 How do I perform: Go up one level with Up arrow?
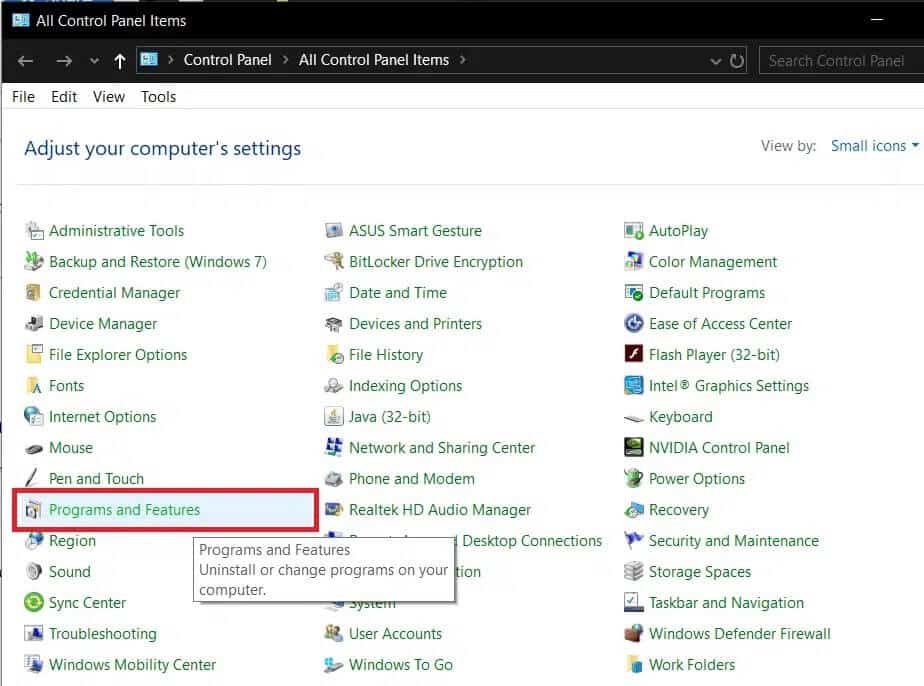pos(120,61)
